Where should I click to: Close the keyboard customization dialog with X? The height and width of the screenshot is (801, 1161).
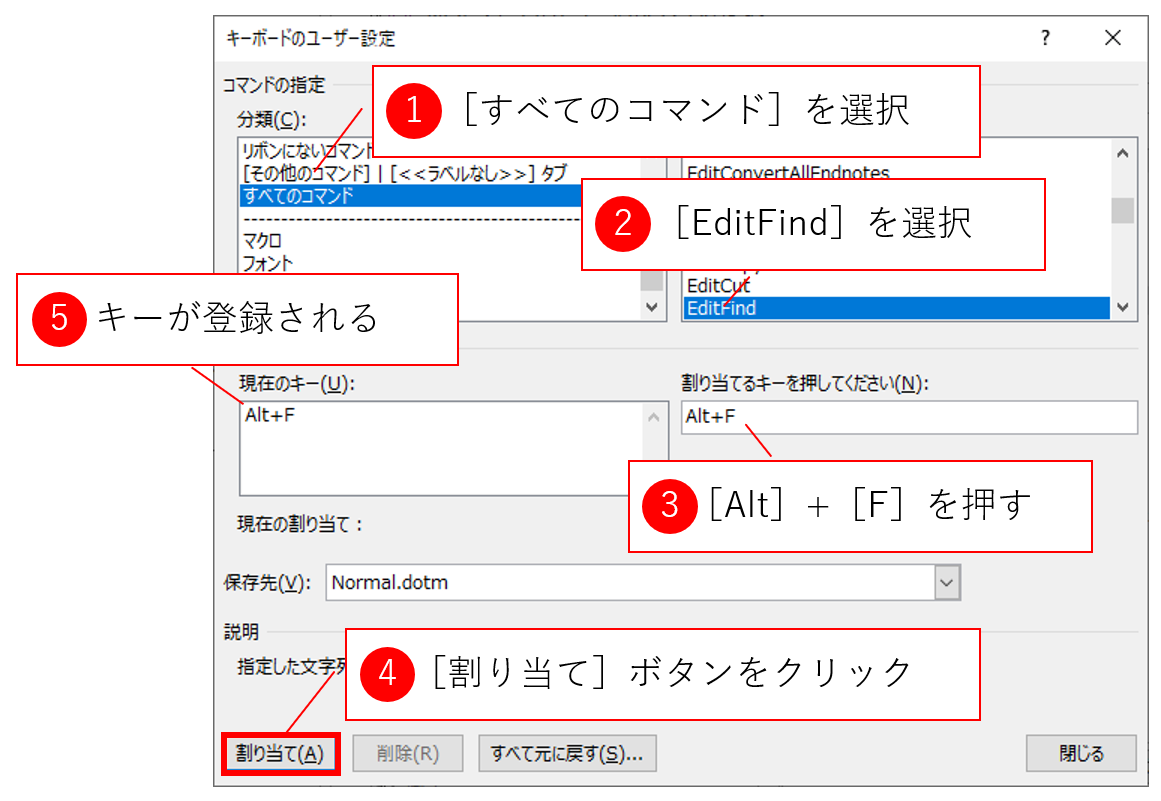point(1113,39)
